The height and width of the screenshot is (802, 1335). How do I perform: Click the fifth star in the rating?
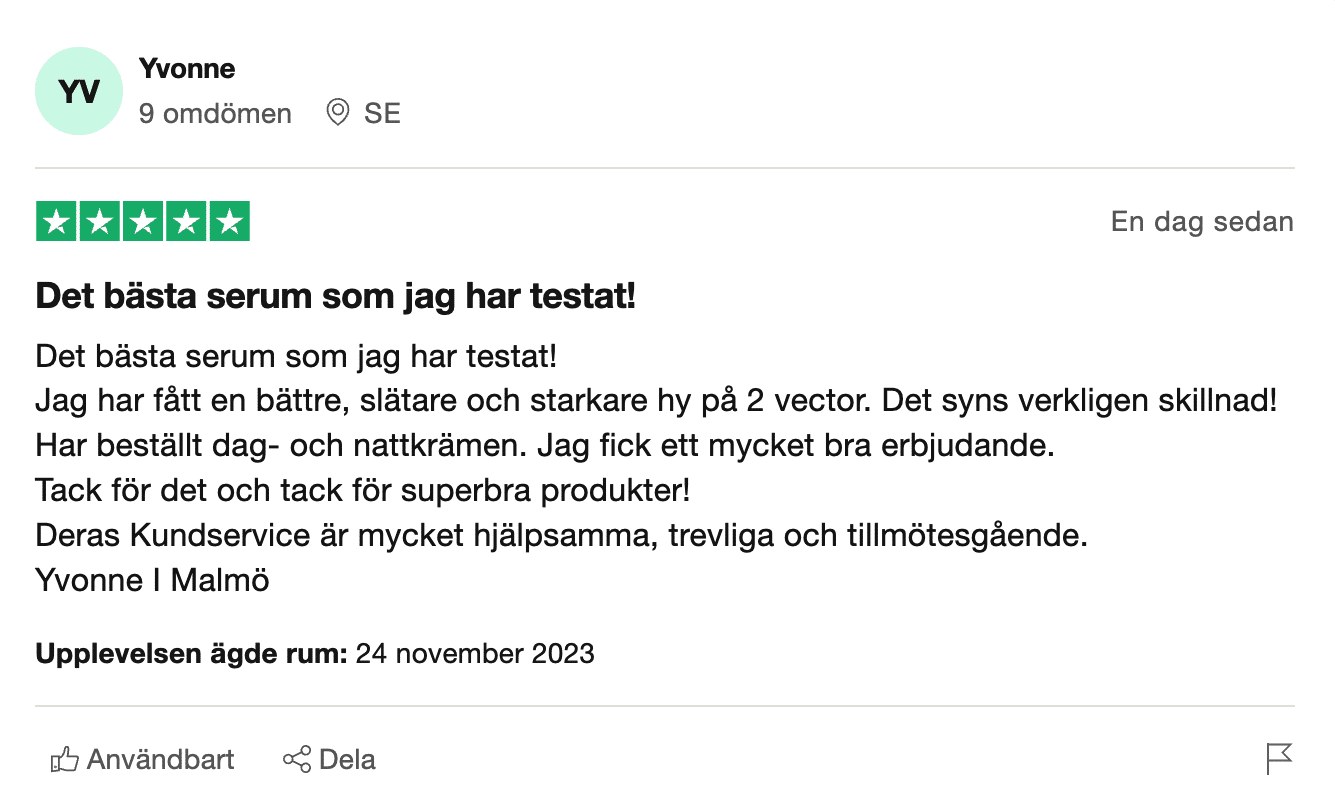pos(229,222)
